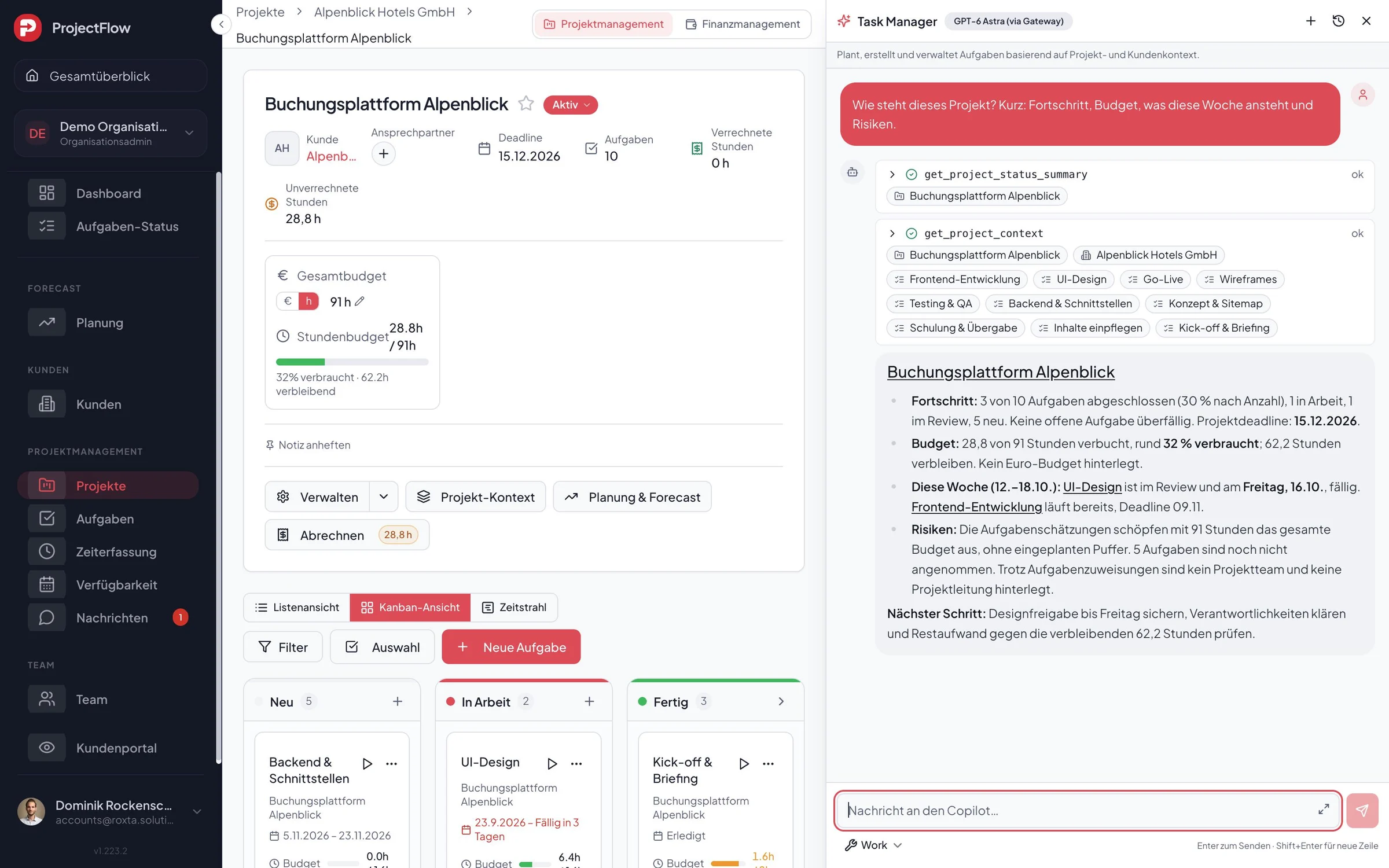
Task: Expand the Copilot message input field
Action: (1324, 810)
